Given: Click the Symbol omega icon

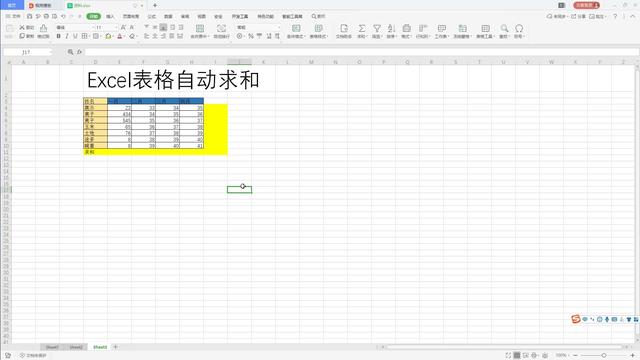Looking at the screenshot, I should pyautogui.click(x=519, y=28).
